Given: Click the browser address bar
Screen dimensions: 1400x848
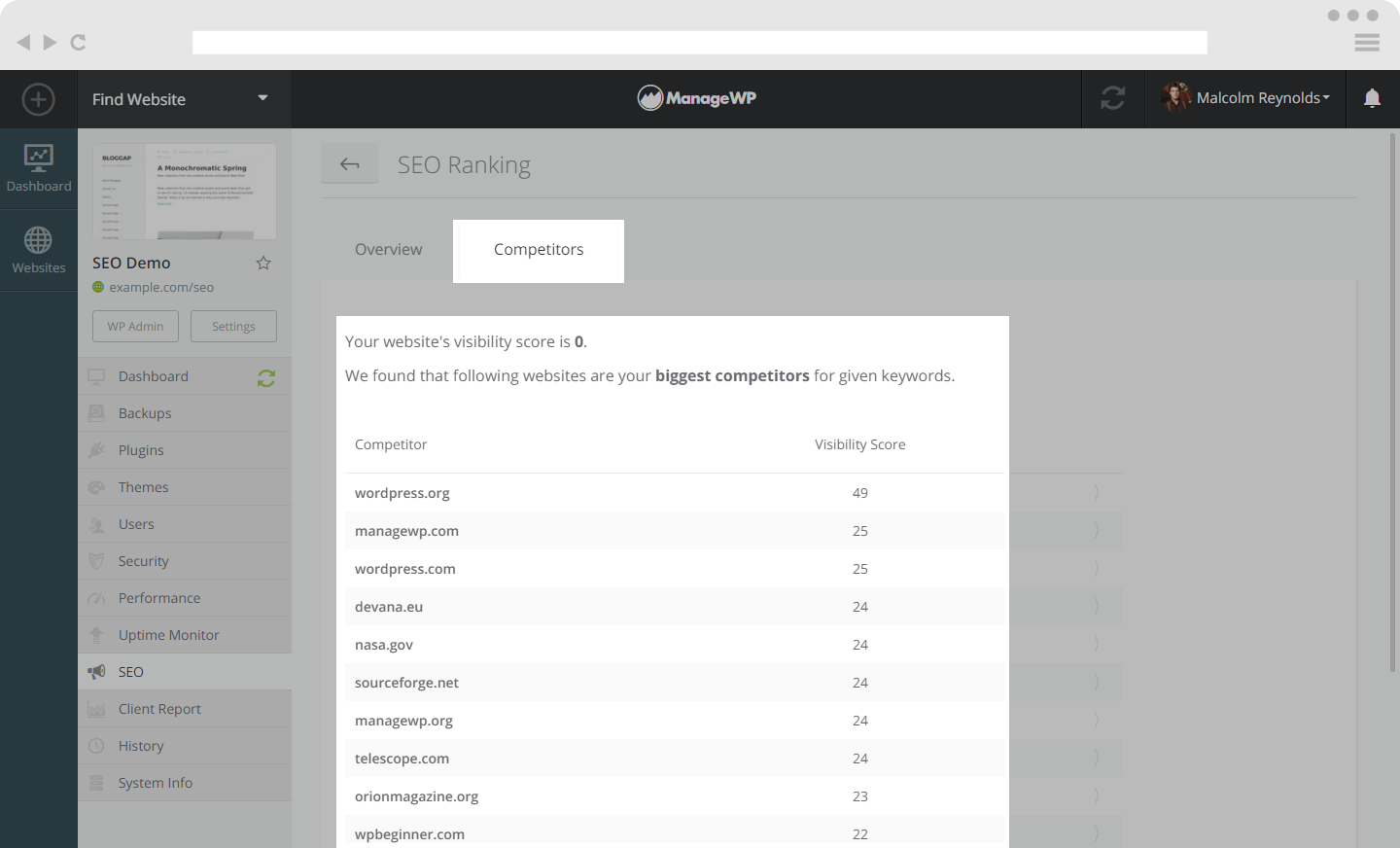Looking at the screenshot, I should [700, 42].
